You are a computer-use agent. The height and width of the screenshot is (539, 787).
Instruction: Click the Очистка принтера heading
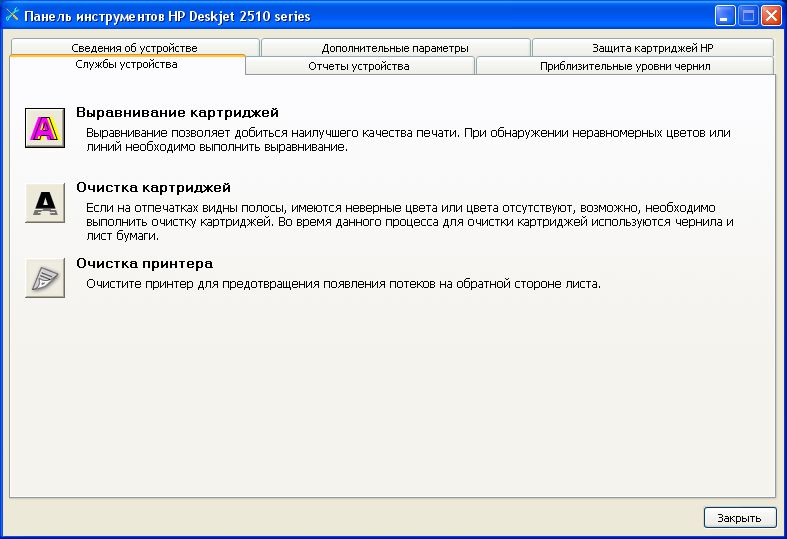pyautogui.click(x=145, y=263)
